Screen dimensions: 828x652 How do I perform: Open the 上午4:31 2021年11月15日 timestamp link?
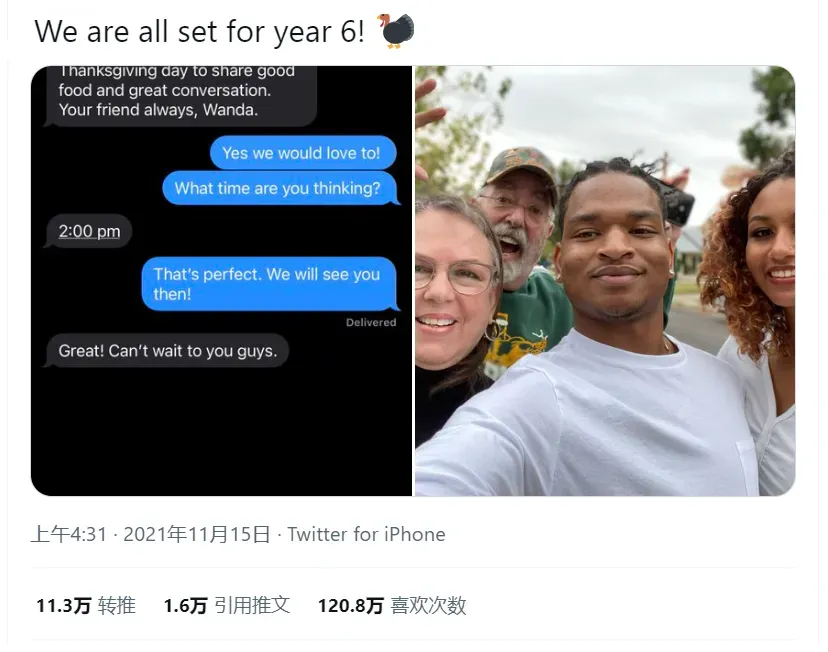[150, 534]
